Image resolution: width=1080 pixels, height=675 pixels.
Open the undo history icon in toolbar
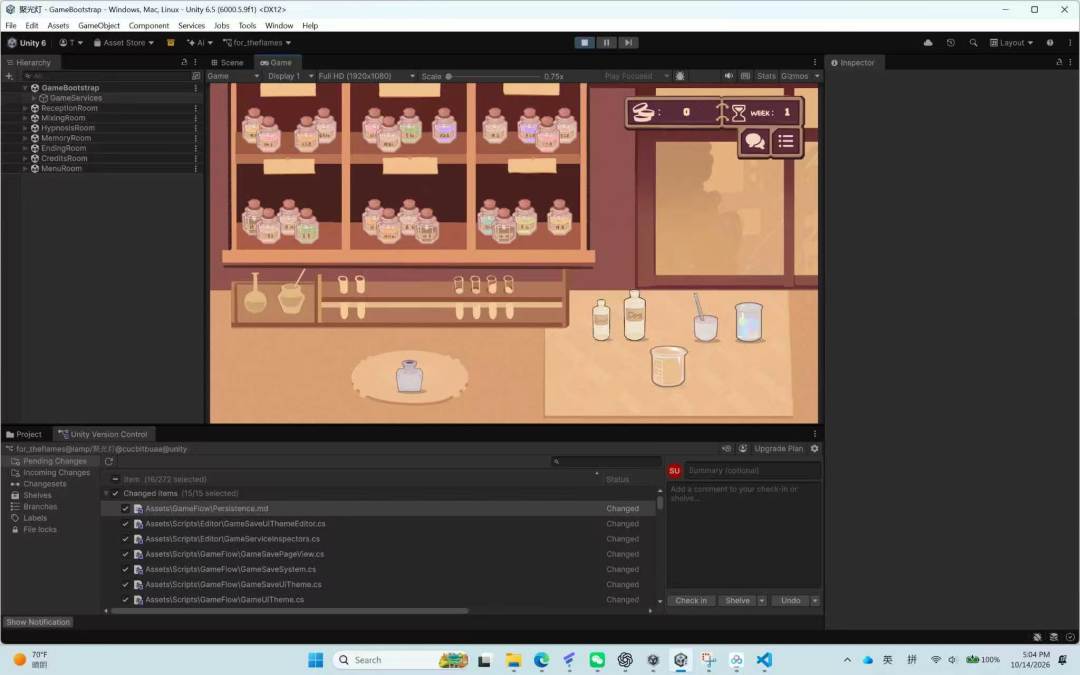951,43
